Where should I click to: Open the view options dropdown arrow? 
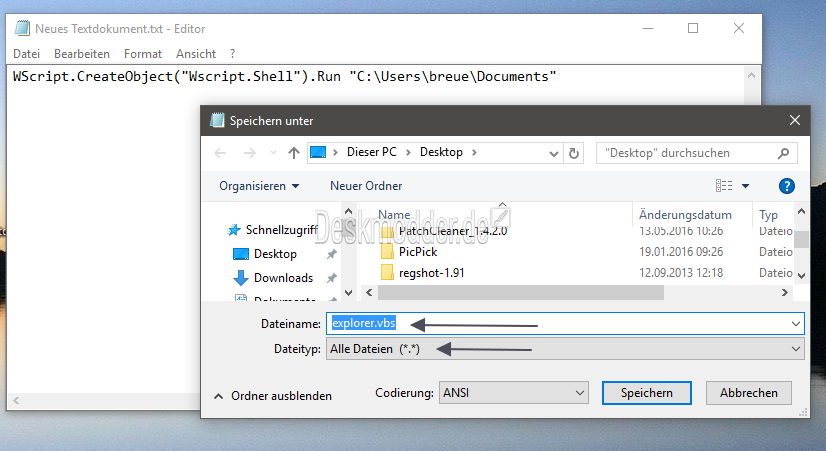745,186
